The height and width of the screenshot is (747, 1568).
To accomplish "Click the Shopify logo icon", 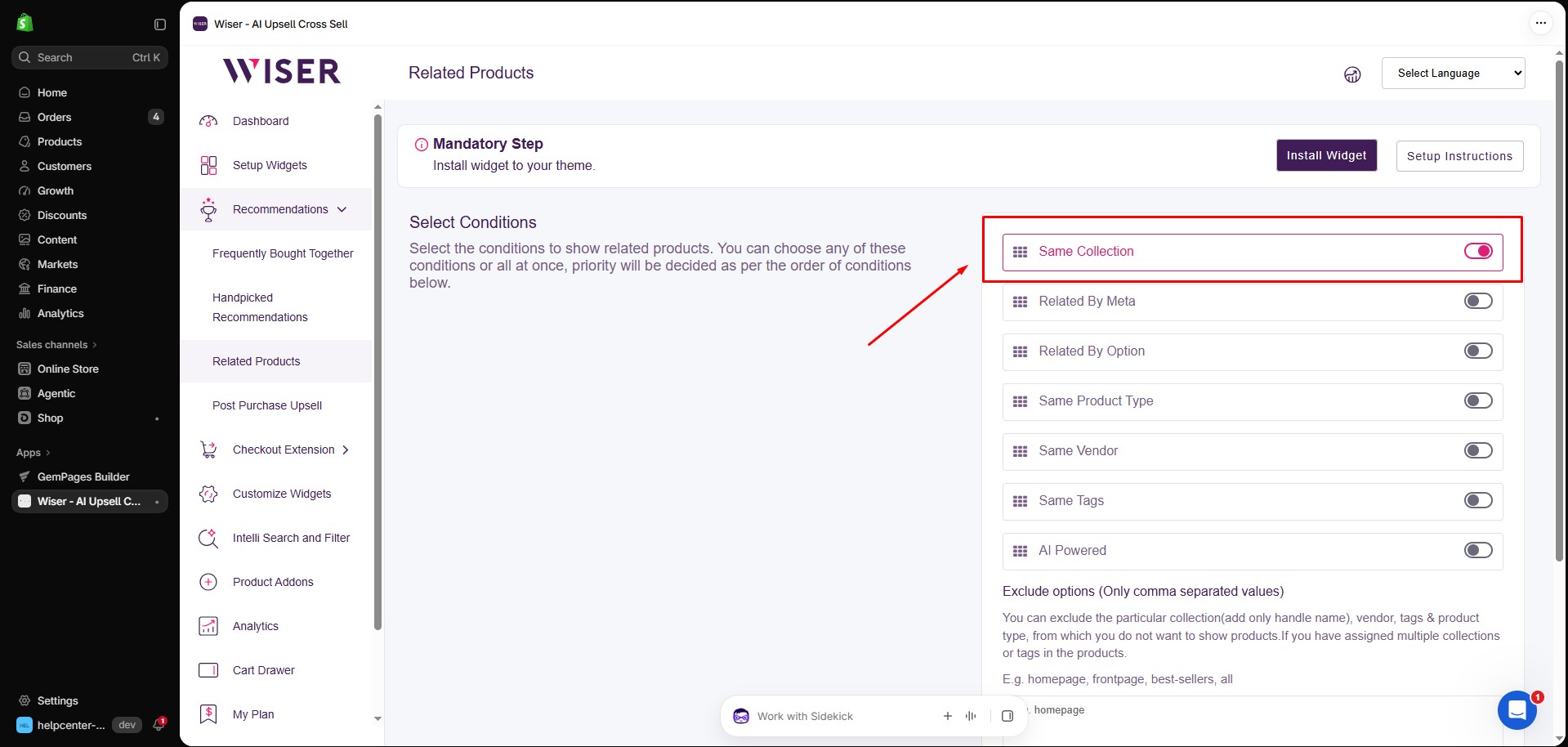I will 25,23.
